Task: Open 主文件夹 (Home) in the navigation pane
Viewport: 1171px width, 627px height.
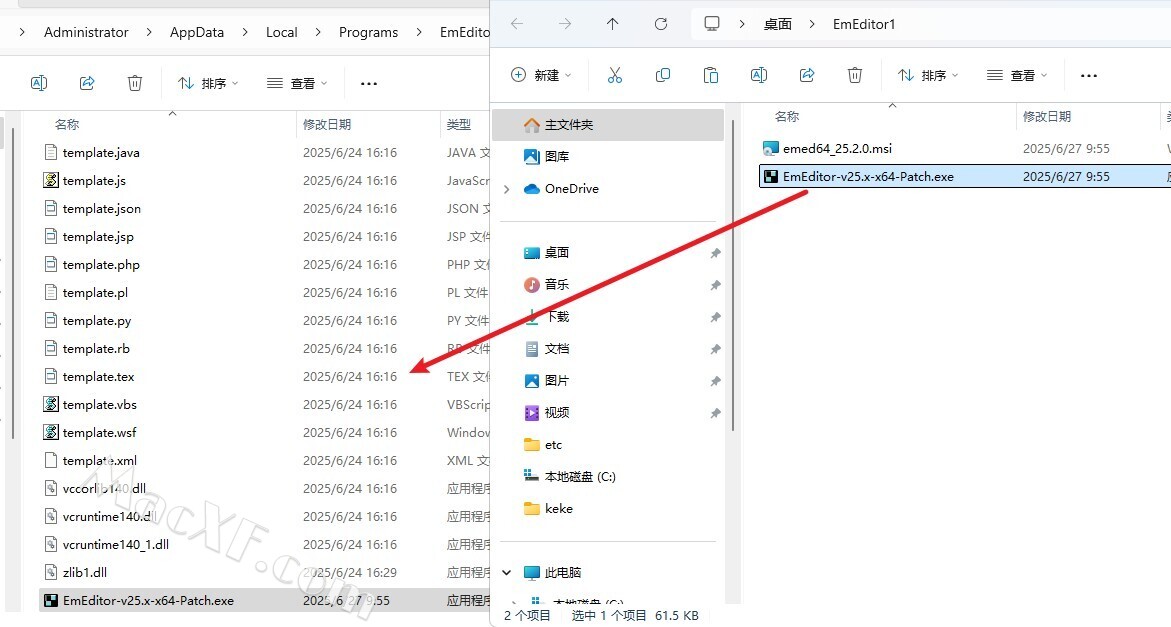Action: pyautogui.click(x=609, y=125)
